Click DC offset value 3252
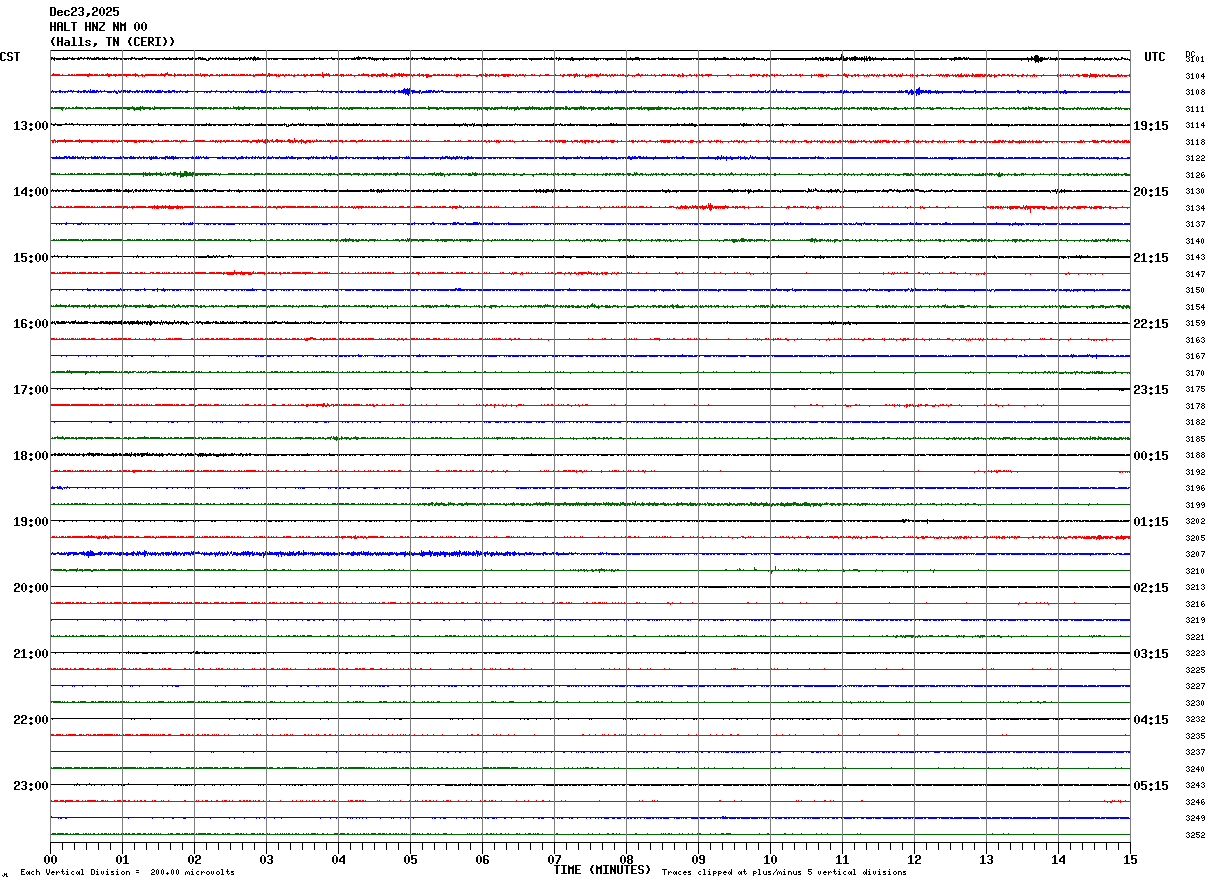The image size is (1210, 886). (x=1195, y=835)
